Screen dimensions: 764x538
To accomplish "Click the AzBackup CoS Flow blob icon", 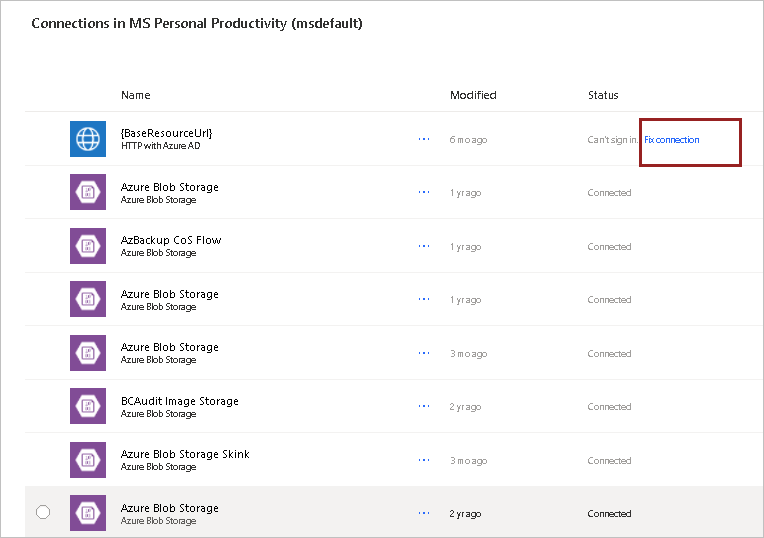I will click(x=88, y=246).
